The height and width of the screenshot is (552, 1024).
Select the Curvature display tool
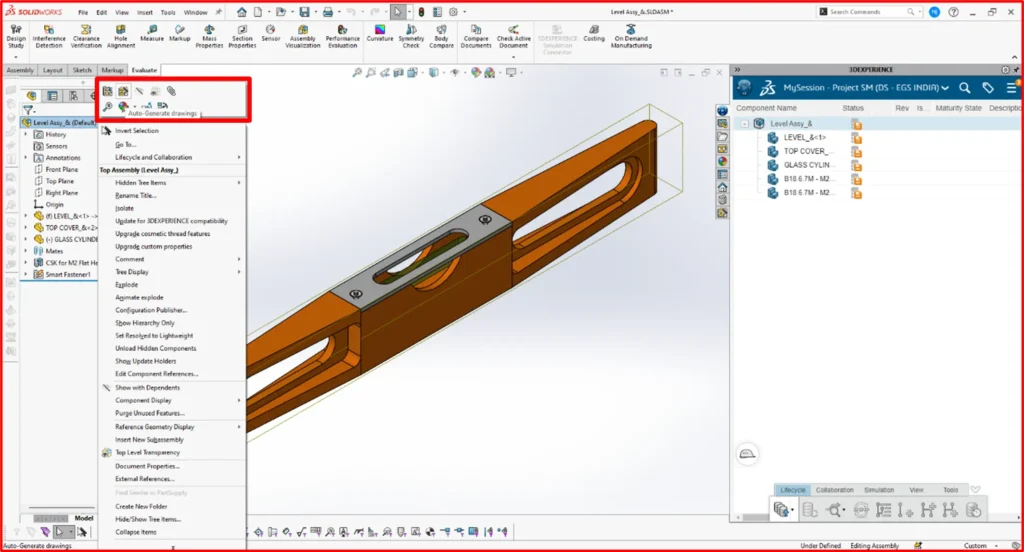pos(379,34)
